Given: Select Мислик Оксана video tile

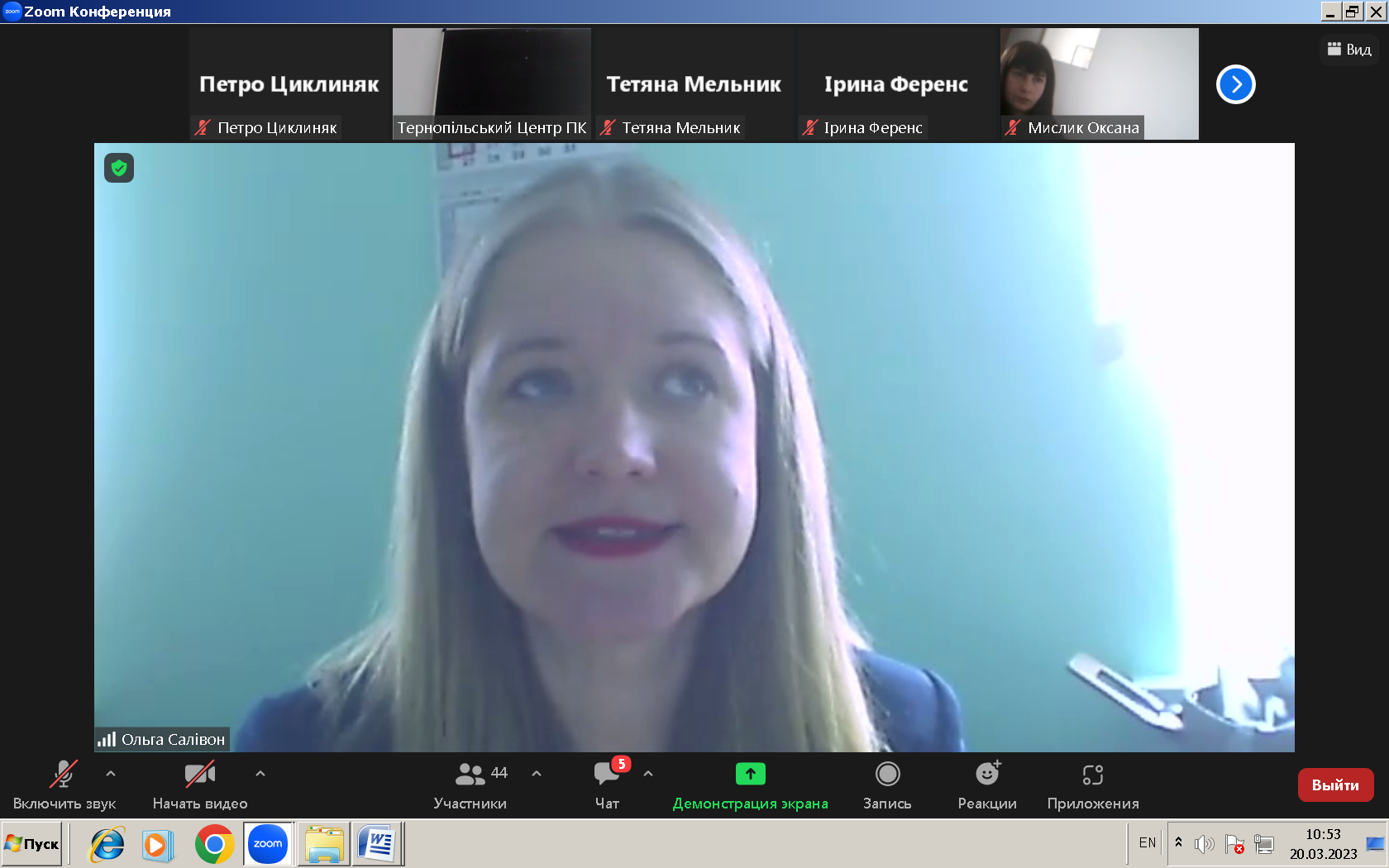Looking at the screenshot, I should (x=1100, y=83).
